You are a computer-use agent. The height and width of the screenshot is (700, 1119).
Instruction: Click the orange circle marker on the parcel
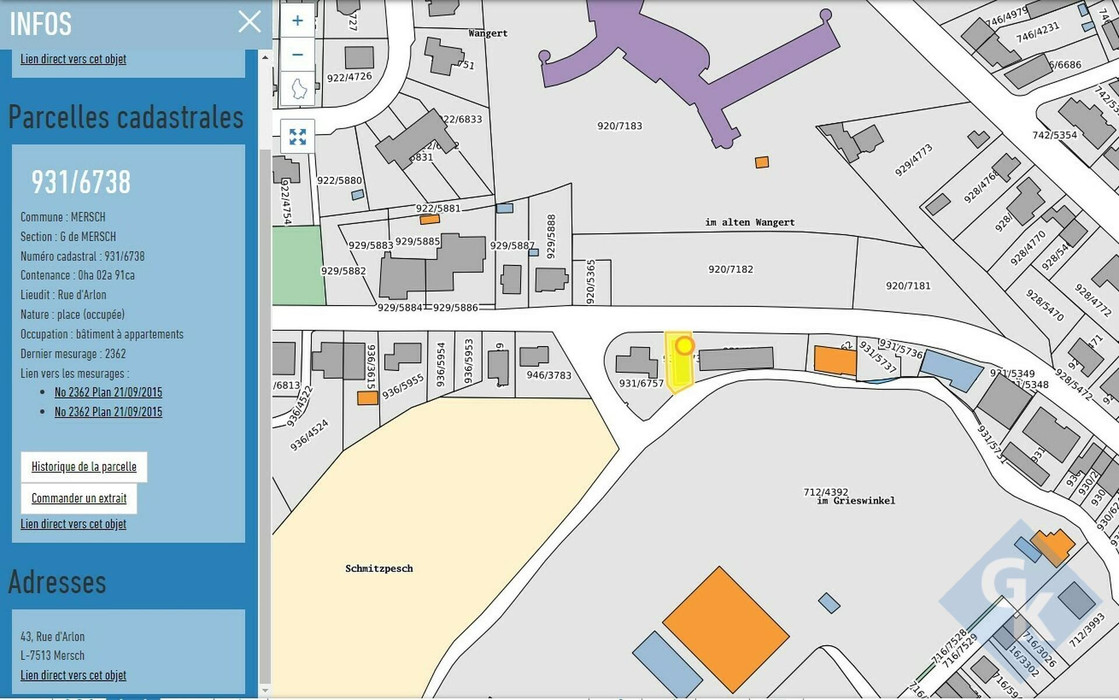click(685, 346)
